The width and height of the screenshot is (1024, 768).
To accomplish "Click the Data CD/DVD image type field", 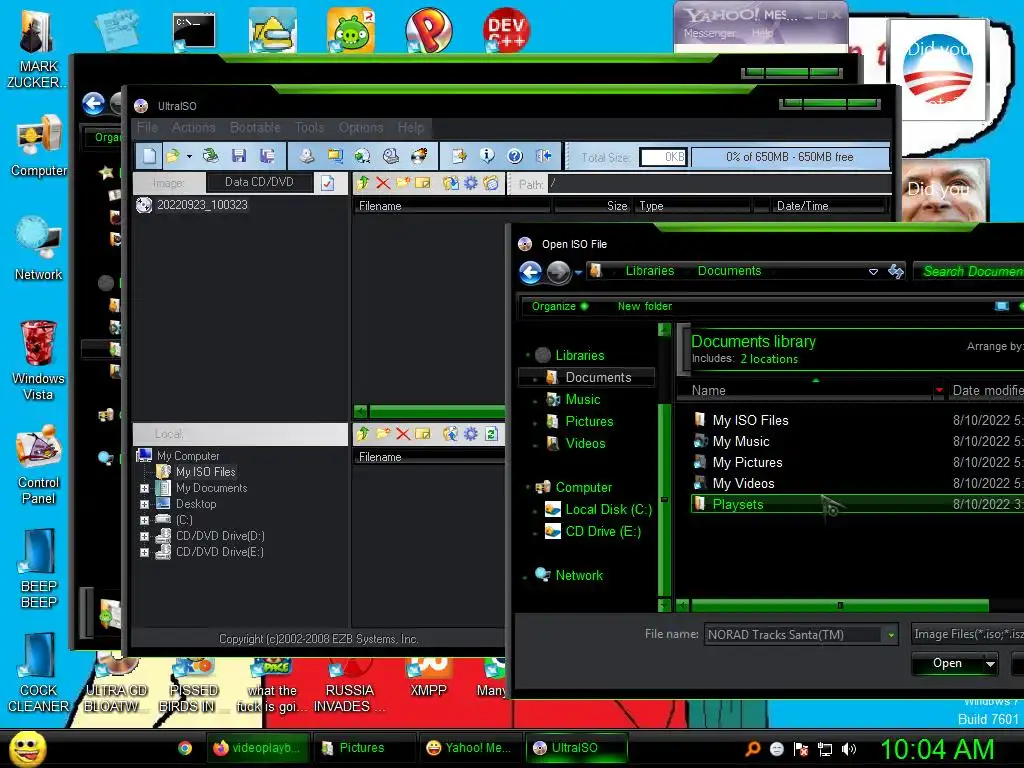I will 259,182.
